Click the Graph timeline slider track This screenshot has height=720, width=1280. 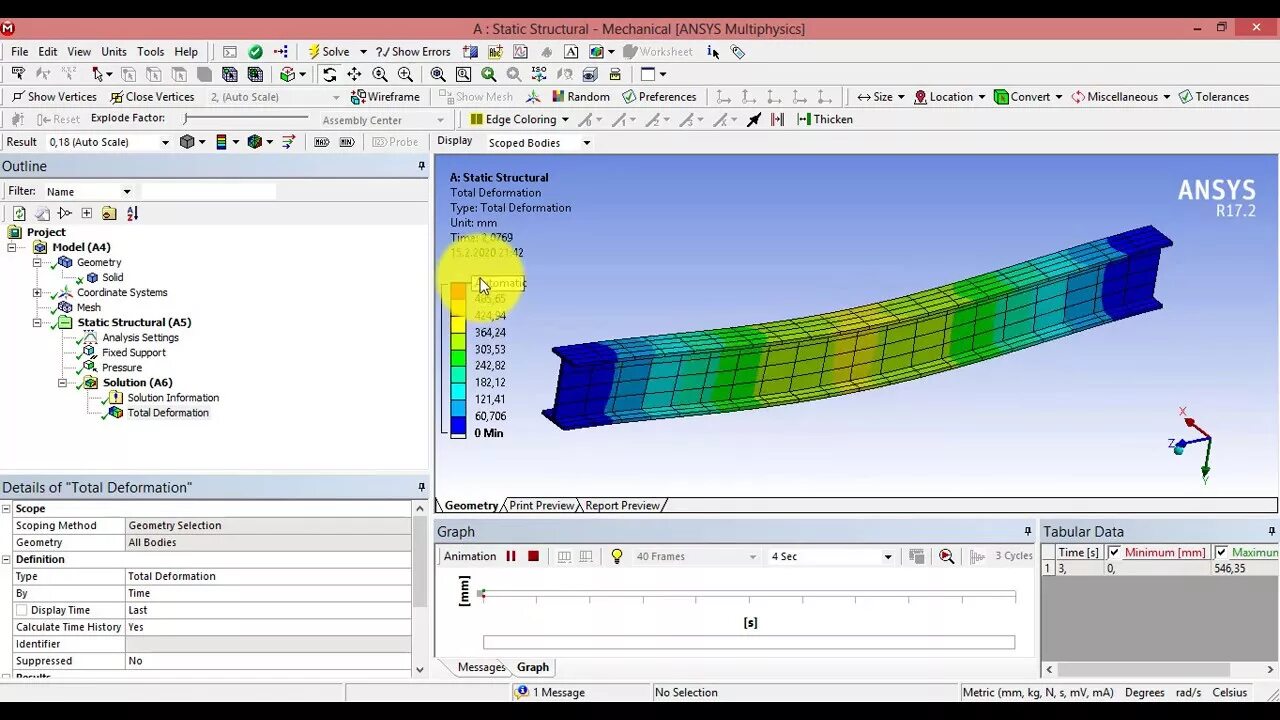(749, 594)
